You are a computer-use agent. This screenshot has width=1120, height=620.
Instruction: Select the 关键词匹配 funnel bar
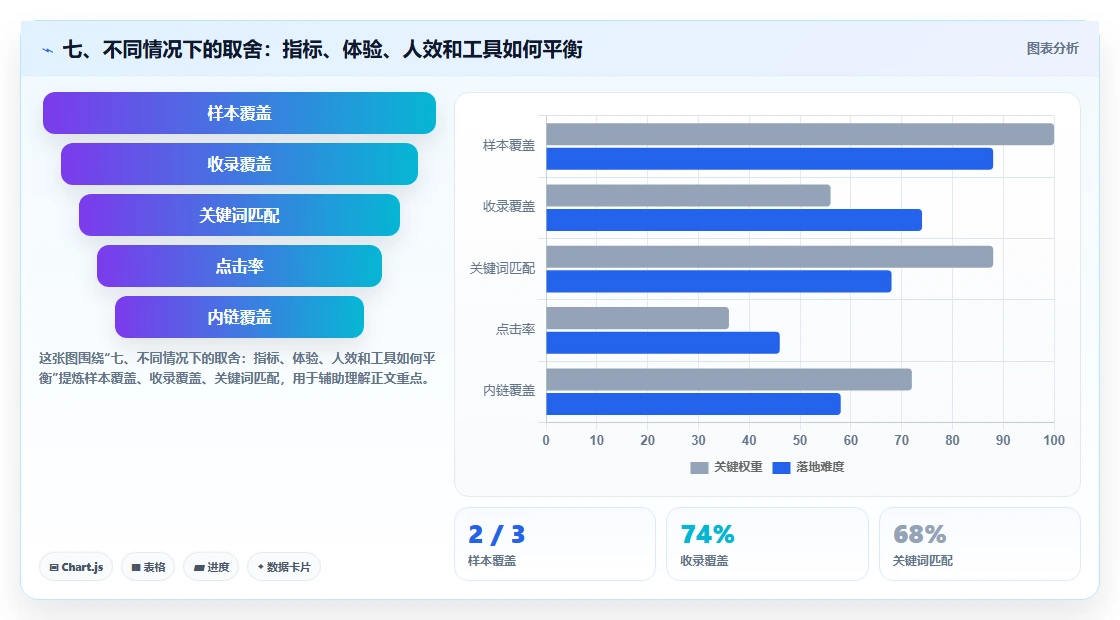point(239,215)
